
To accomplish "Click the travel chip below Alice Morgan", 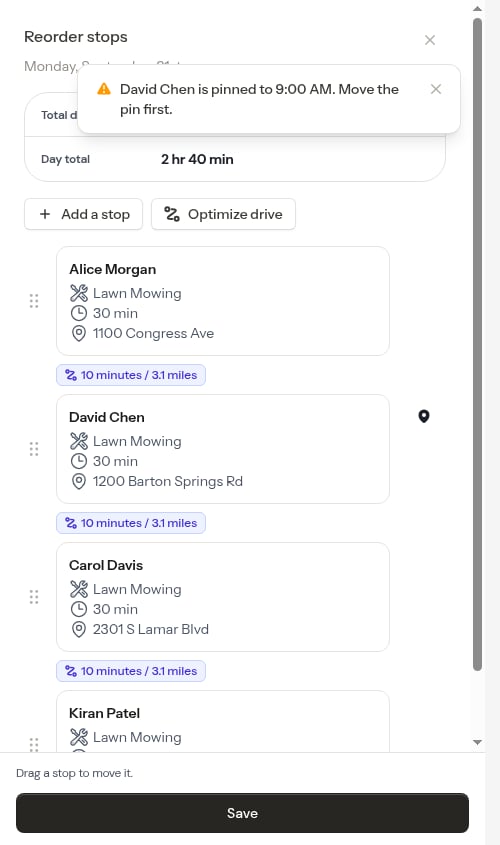I will [x=131, y=375].
